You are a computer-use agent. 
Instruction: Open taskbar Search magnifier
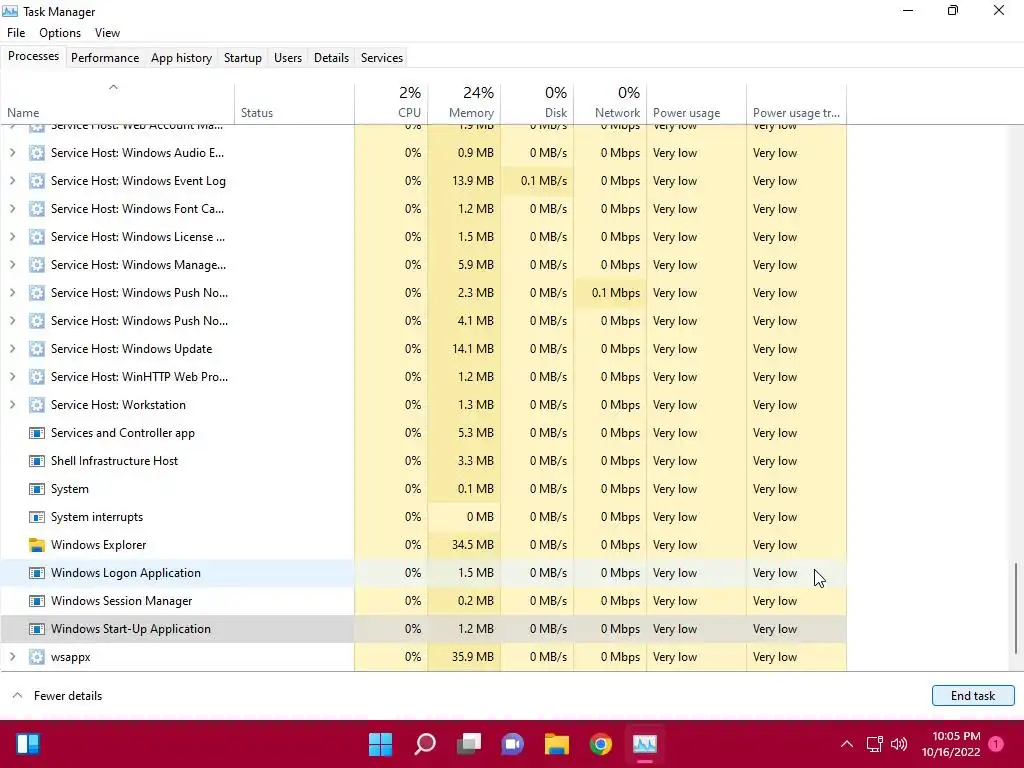pyautogui.click(x=424, y=744)
